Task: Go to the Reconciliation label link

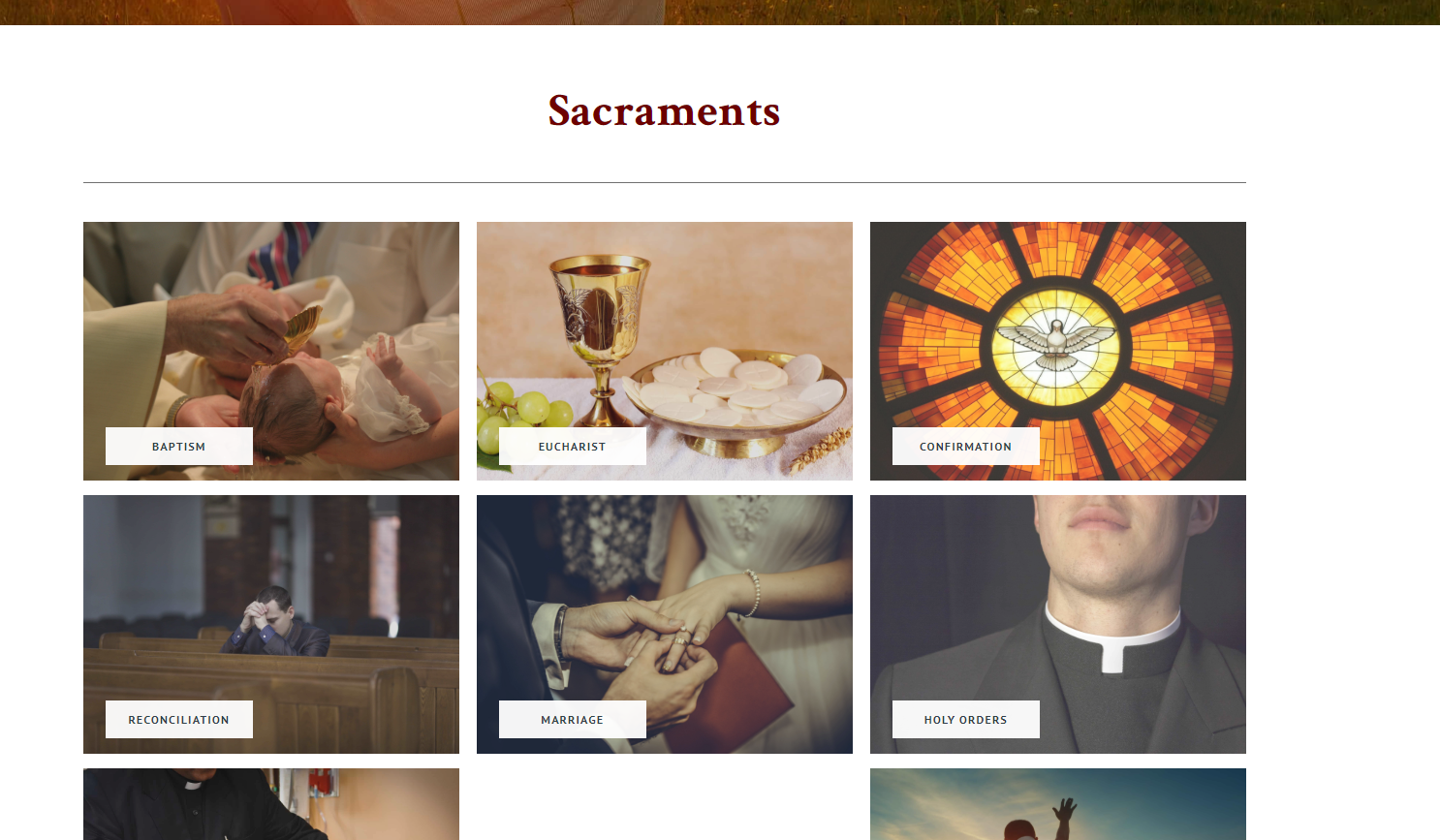Action: (179, 720)
